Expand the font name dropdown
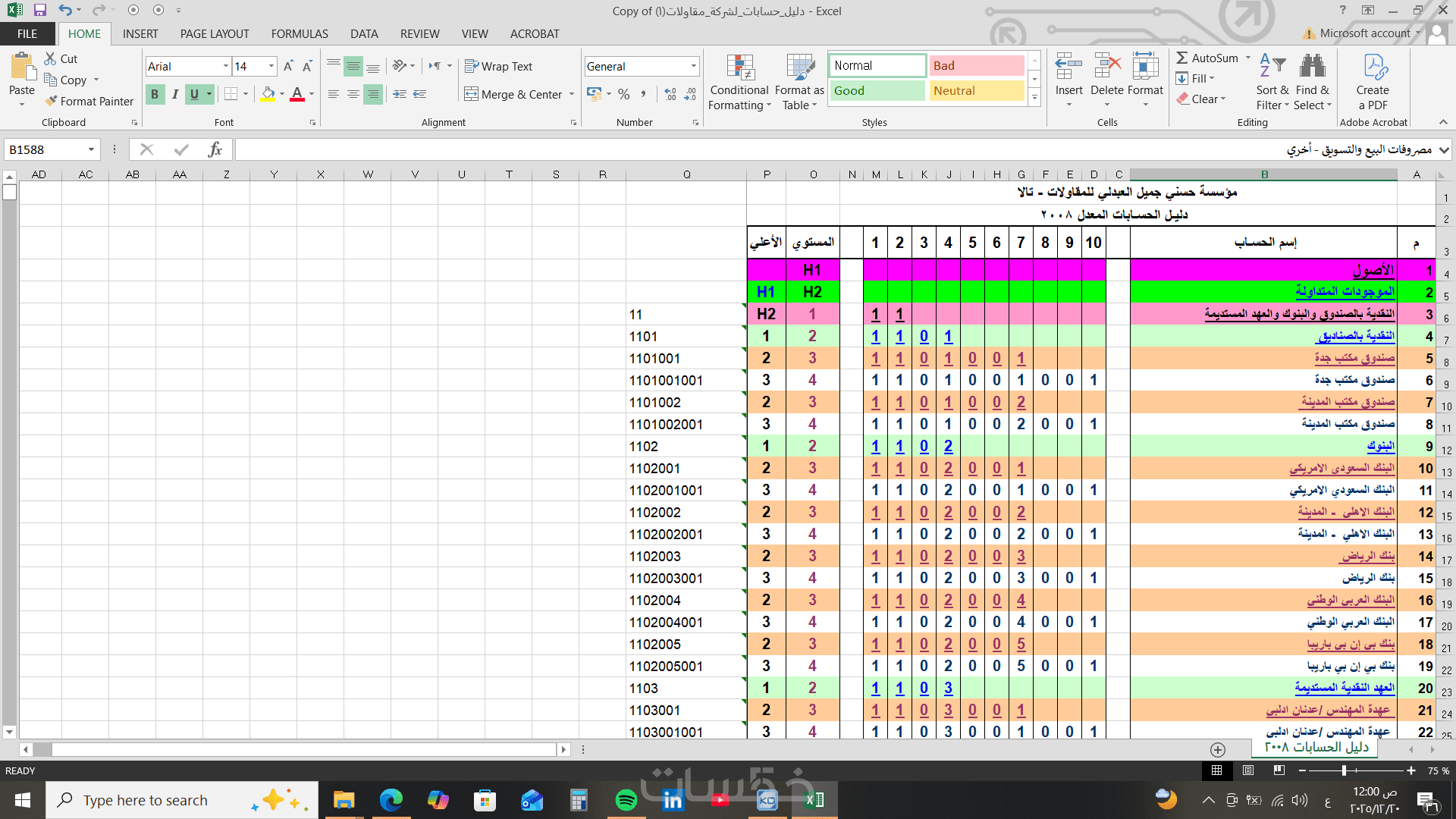 [x=226, y=66]
